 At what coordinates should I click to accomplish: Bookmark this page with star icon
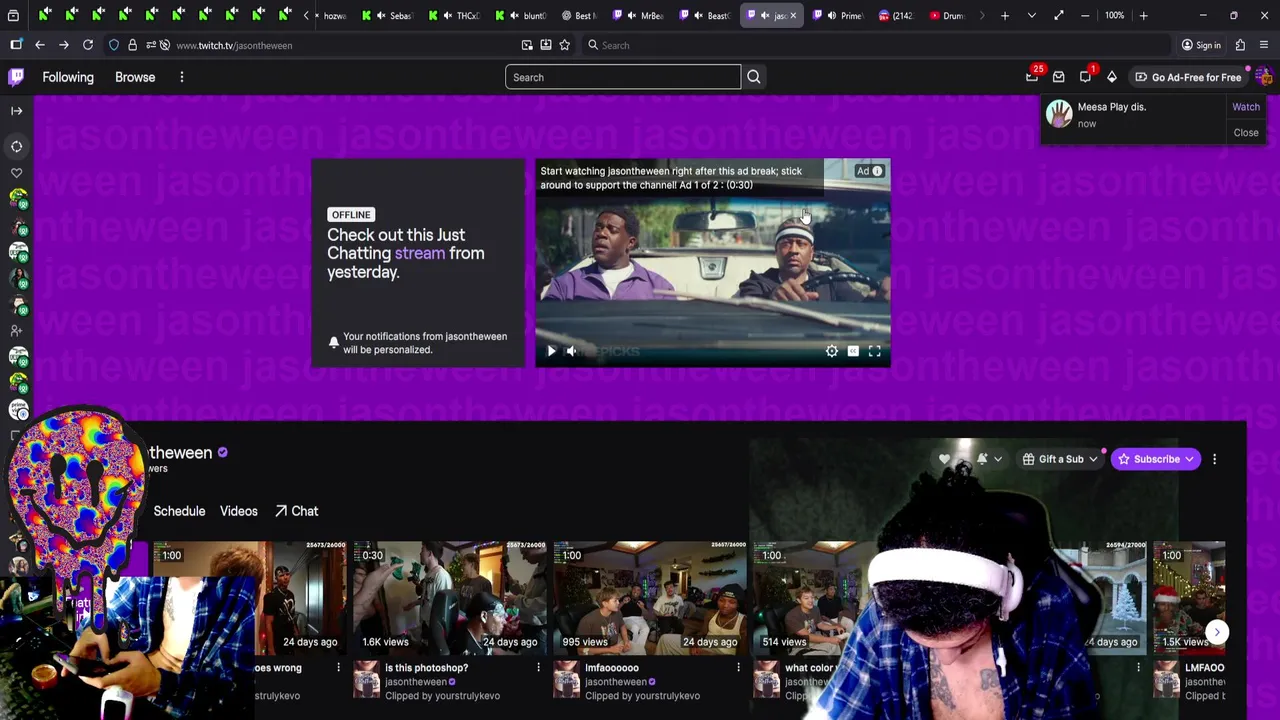[565, 45]
